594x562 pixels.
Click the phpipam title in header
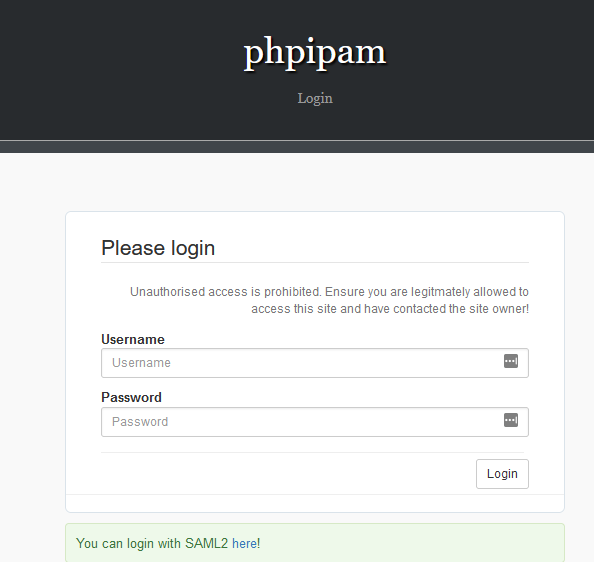[x=315, y=52]
